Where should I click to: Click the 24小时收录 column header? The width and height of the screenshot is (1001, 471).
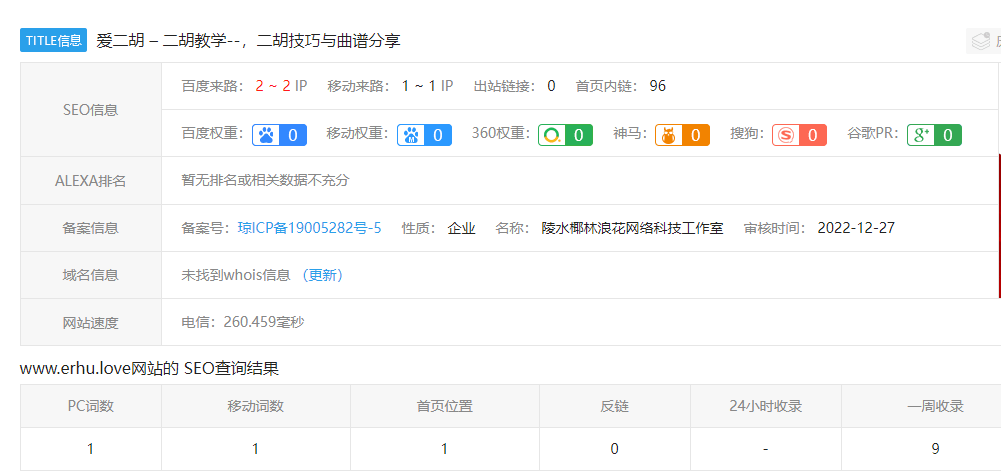pyautogui.click(x=765, y=406)
